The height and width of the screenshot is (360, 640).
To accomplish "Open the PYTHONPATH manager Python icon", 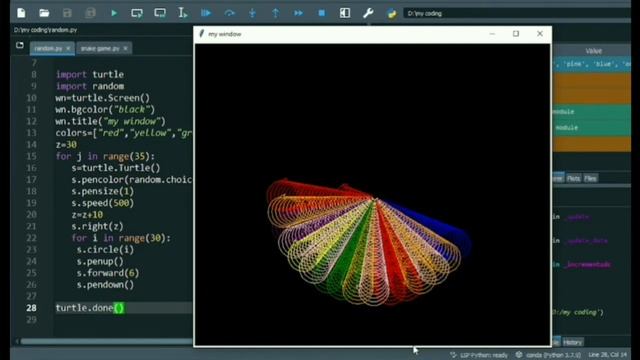I will tap(391, 13).
